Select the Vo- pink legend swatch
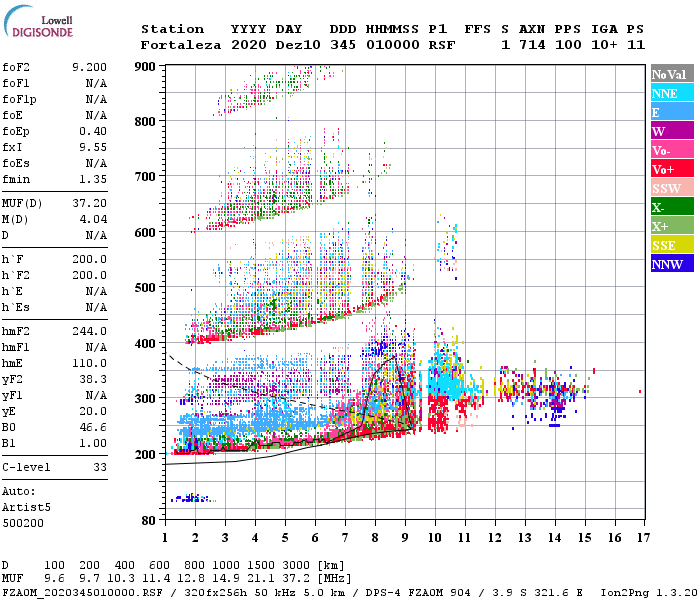700x600 pixels. (672, 150)
